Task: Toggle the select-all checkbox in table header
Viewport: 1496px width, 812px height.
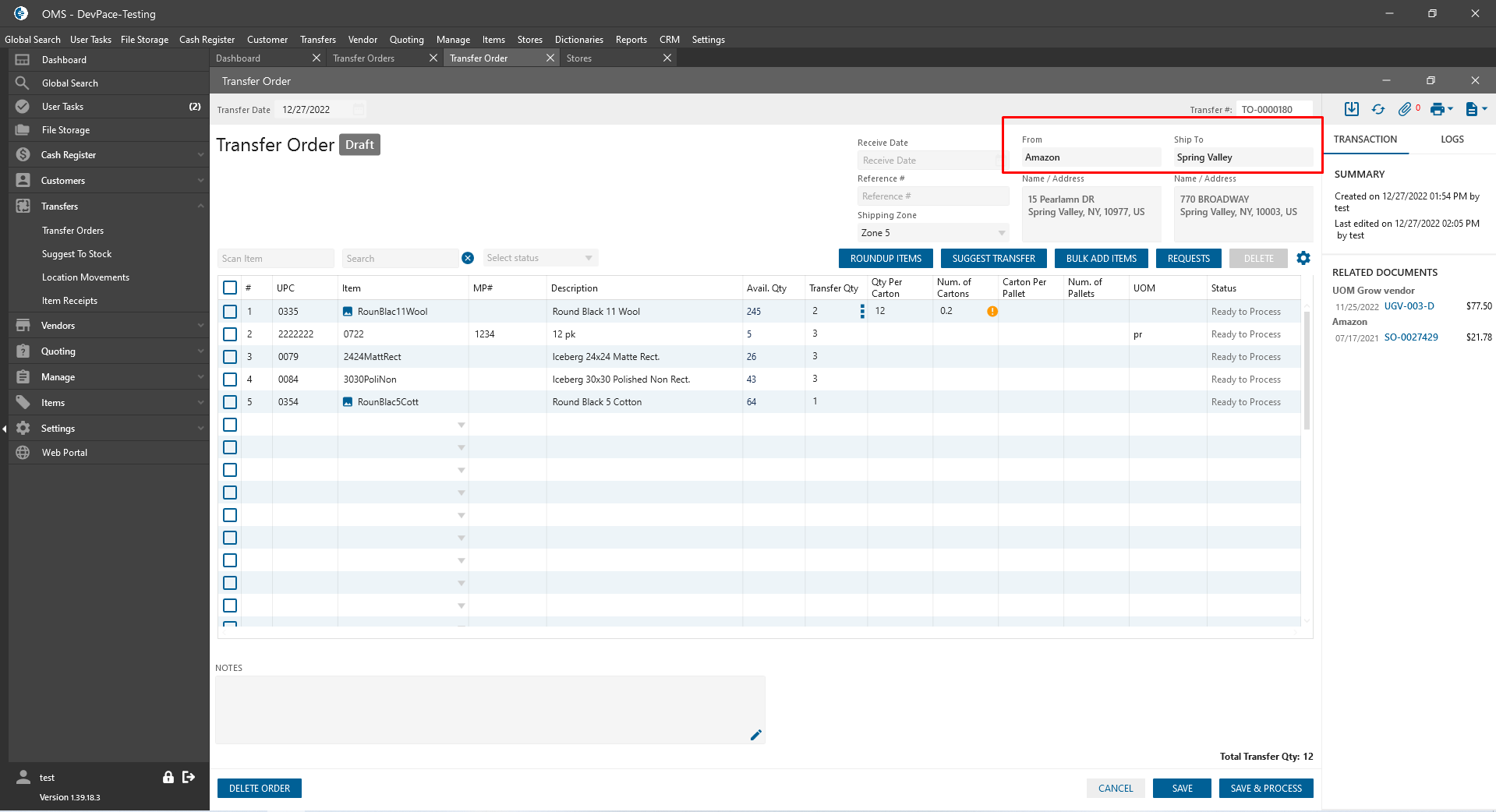Action: pos(230,288)
